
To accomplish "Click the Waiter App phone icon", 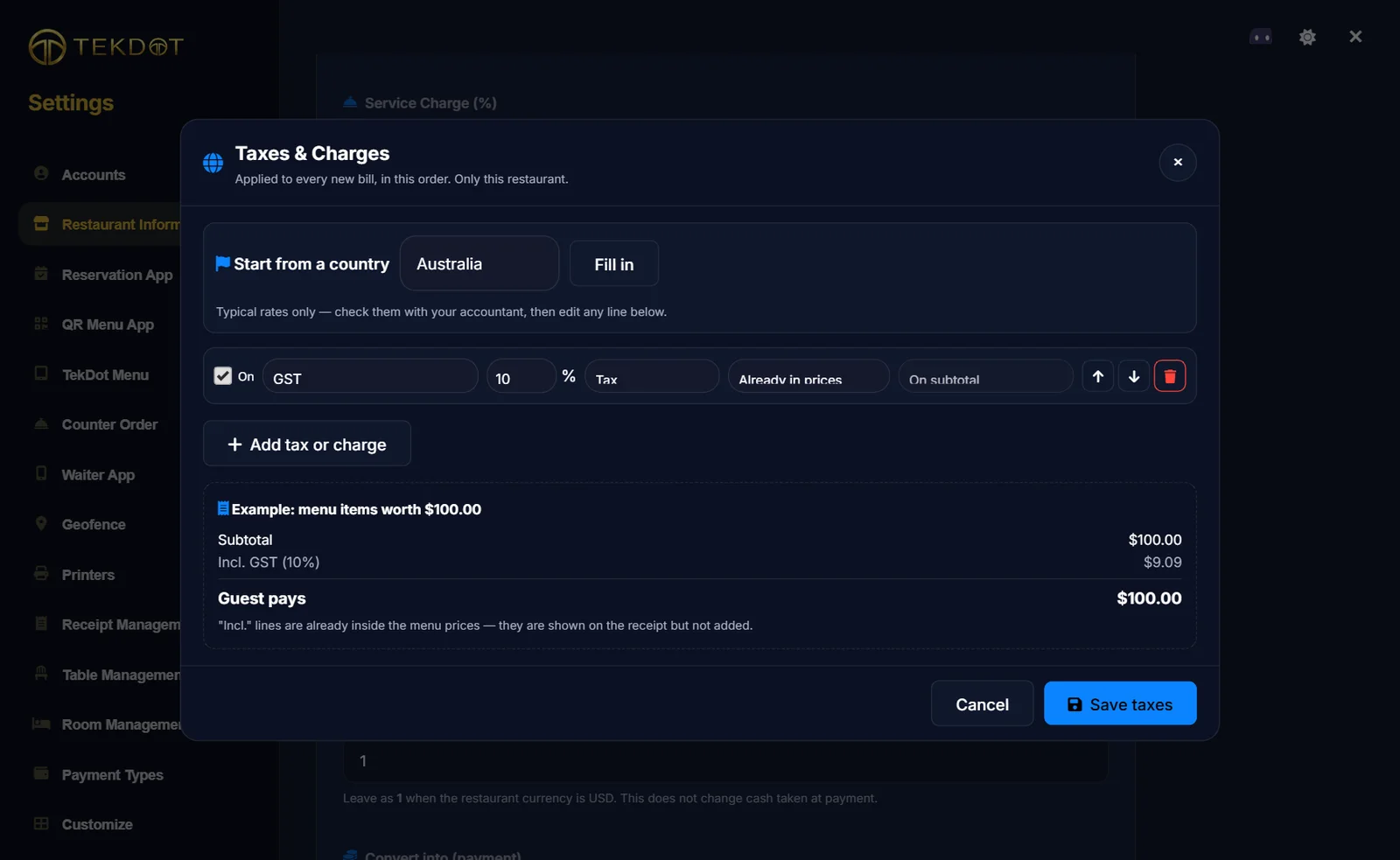I will coord(41,473).
